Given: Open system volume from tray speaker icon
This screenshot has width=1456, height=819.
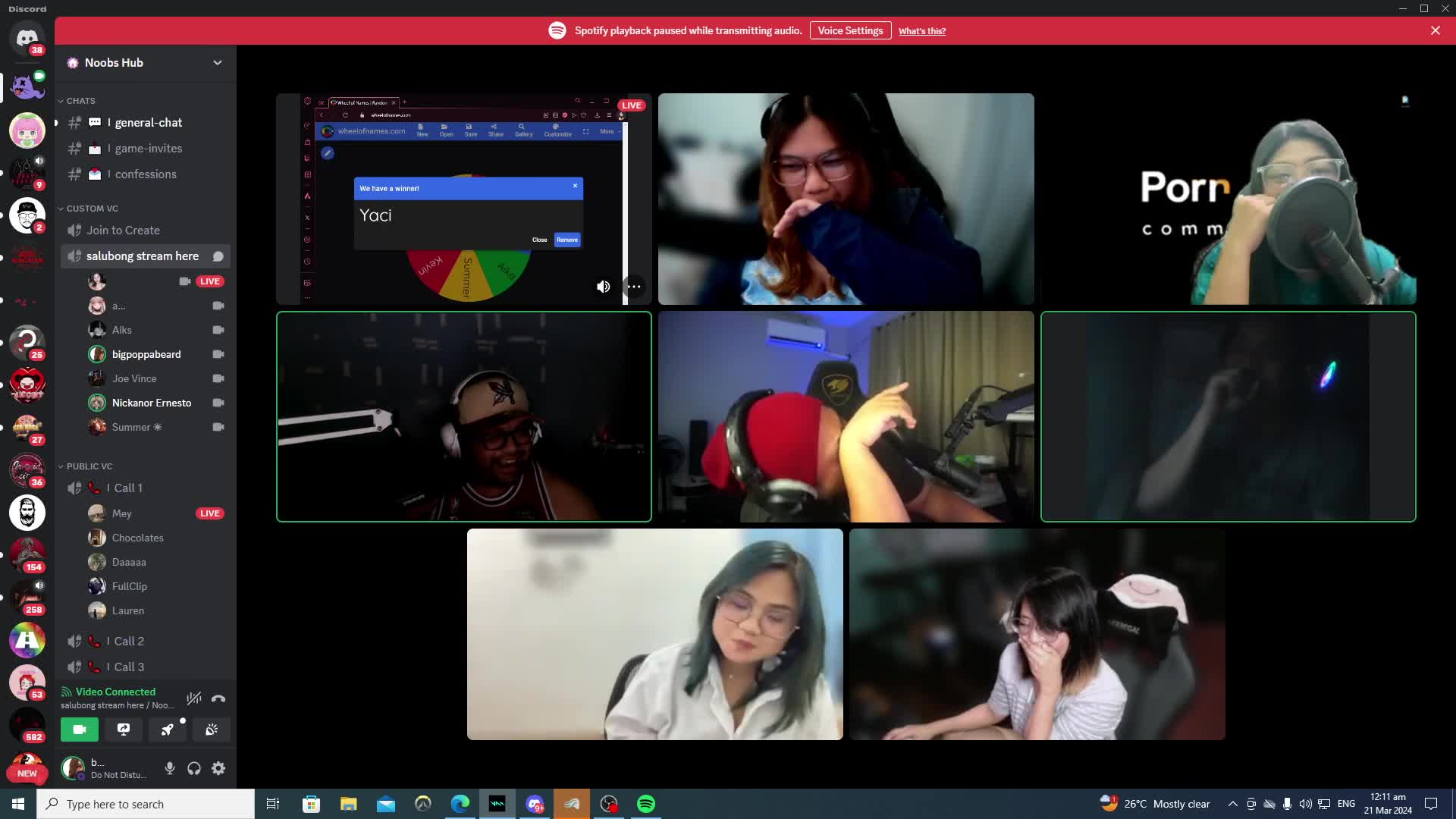Looking at the screenshot, I should pyautogui.click(x=1305, y=804).
